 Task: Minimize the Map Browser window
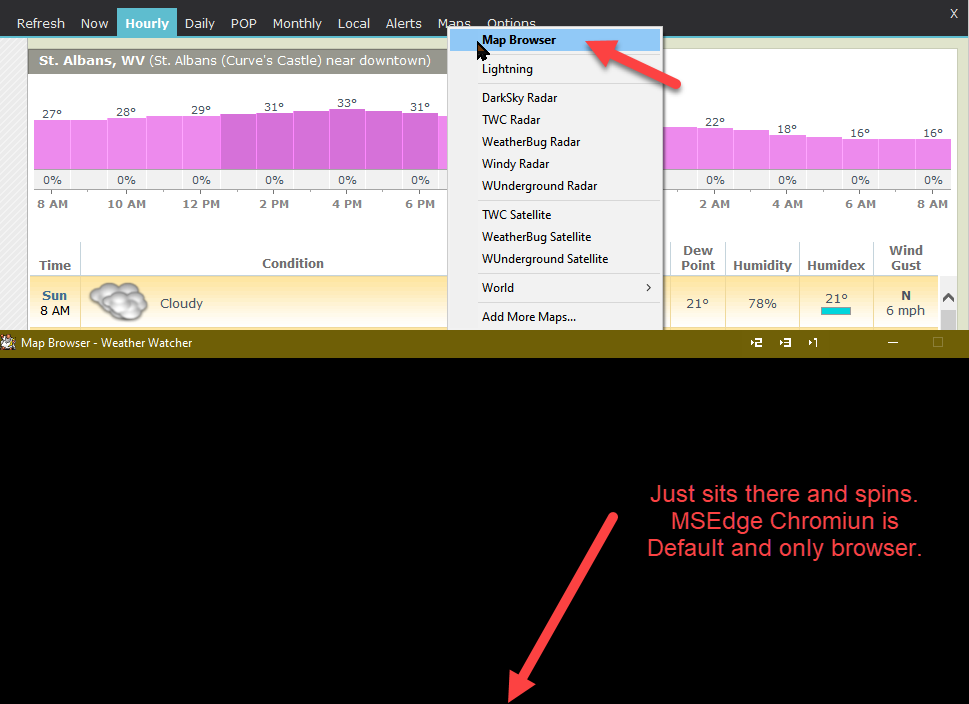tap(893, 343)
